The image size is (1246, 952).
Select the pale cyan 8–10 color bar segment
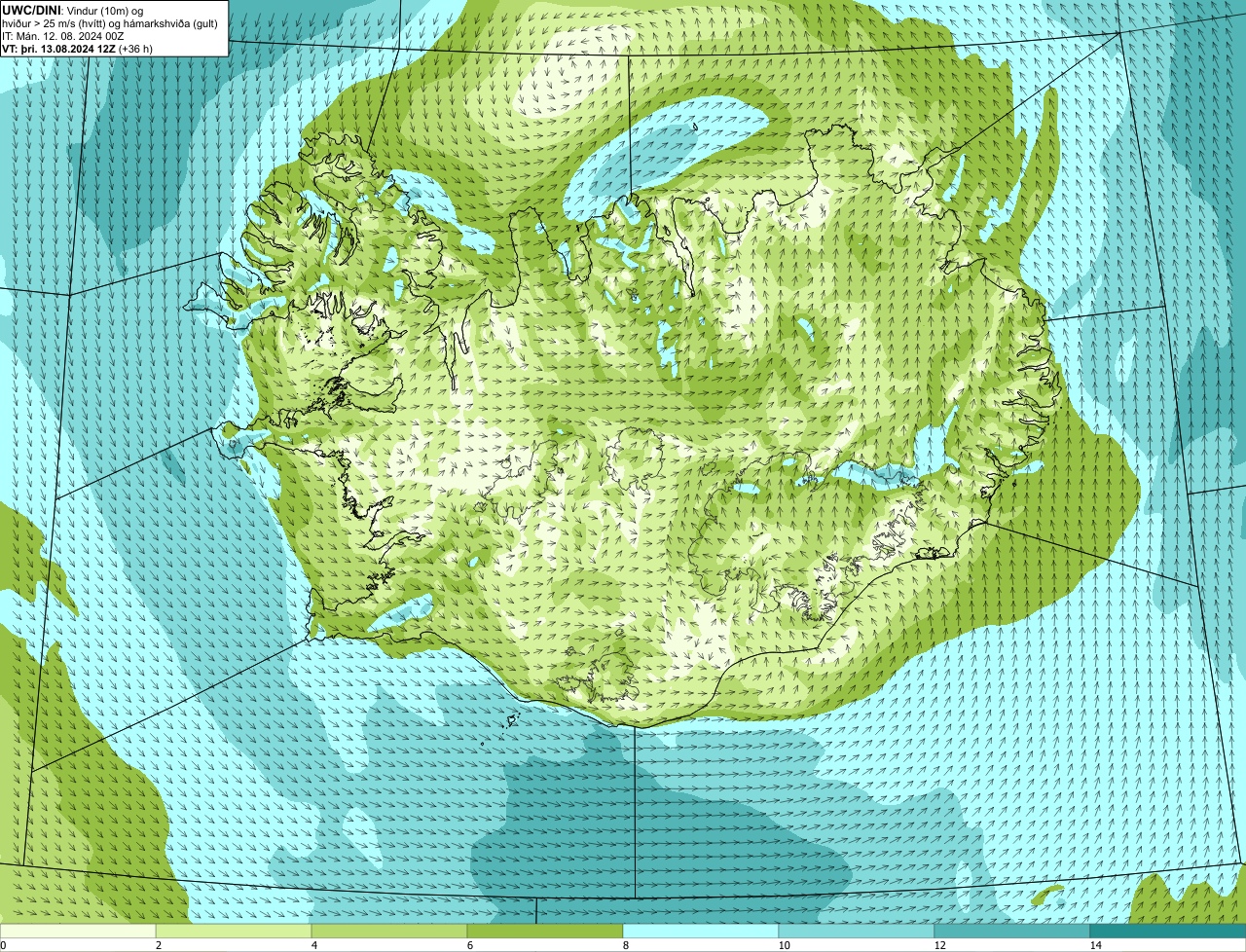701,932
